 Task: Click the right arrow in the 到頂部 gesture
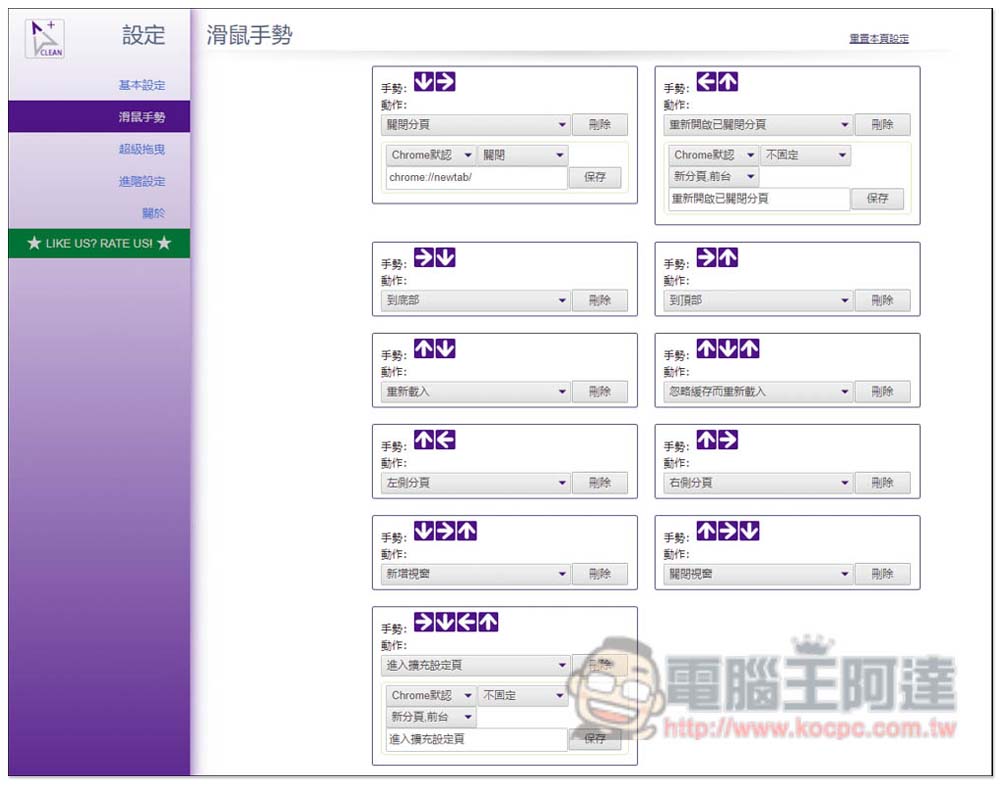[707, 258]
